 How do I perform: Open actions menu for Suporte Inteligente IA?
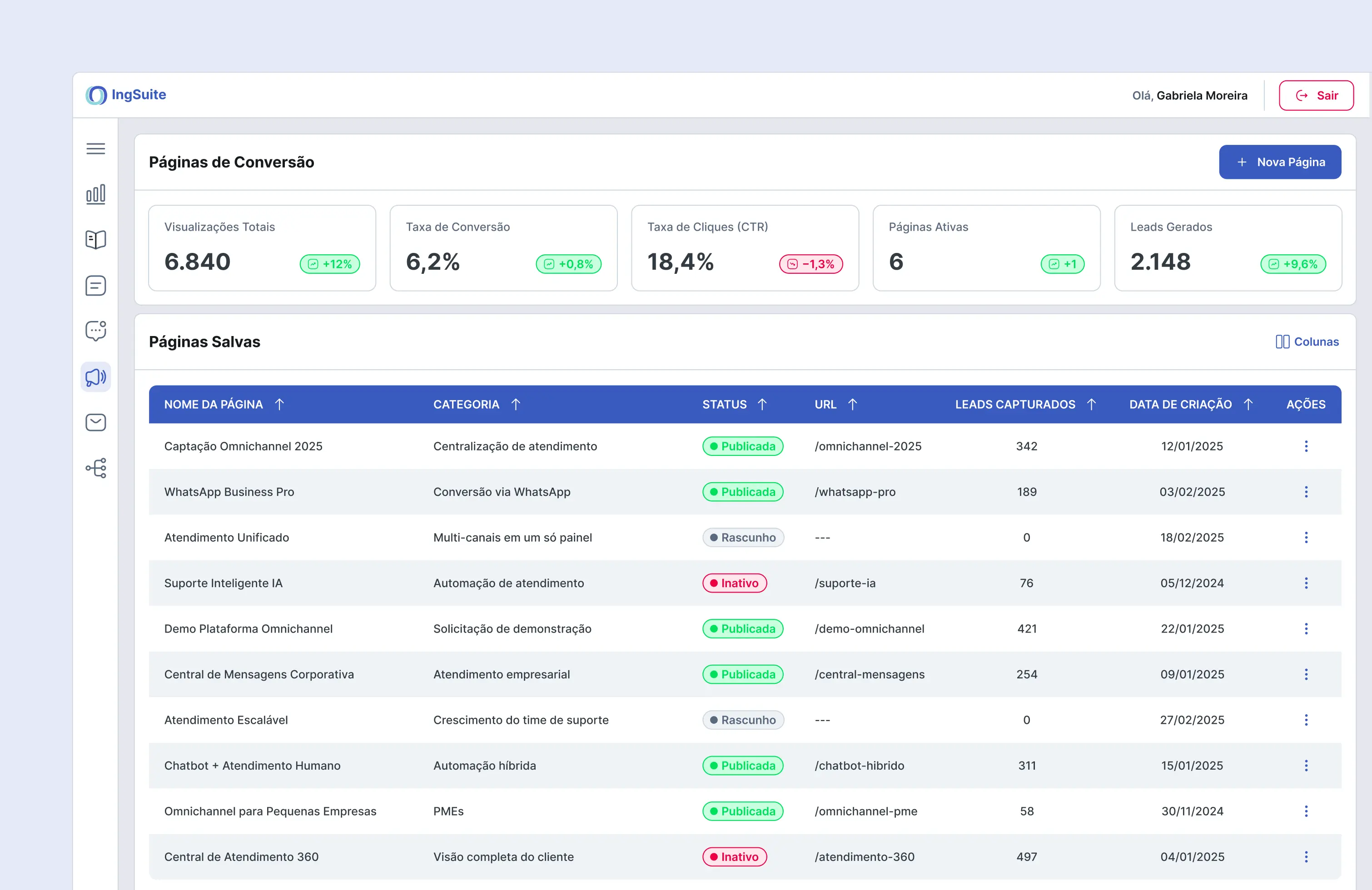point(1306,583)
